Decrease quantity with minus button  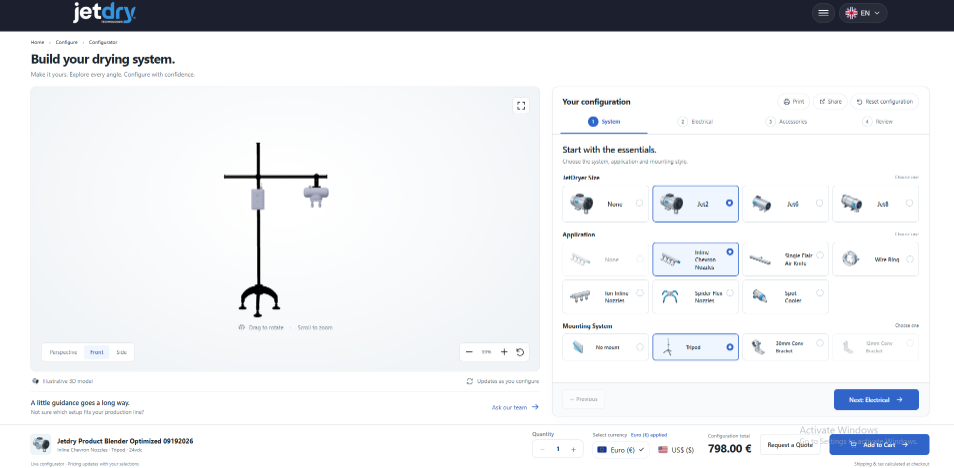click(542, 450)
